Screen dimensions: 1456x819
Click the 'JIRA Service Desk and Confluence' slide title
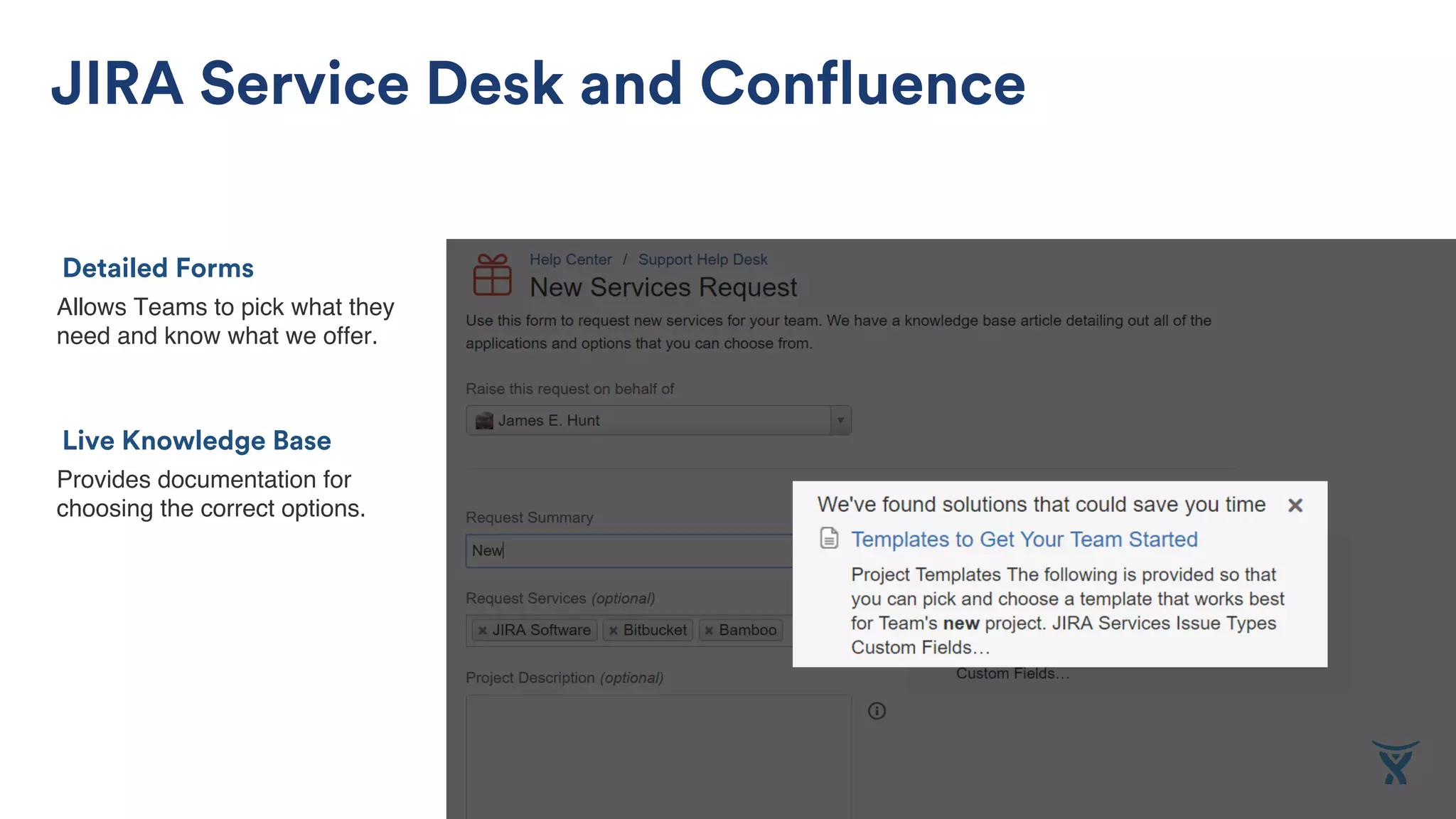tap(538, 84)
